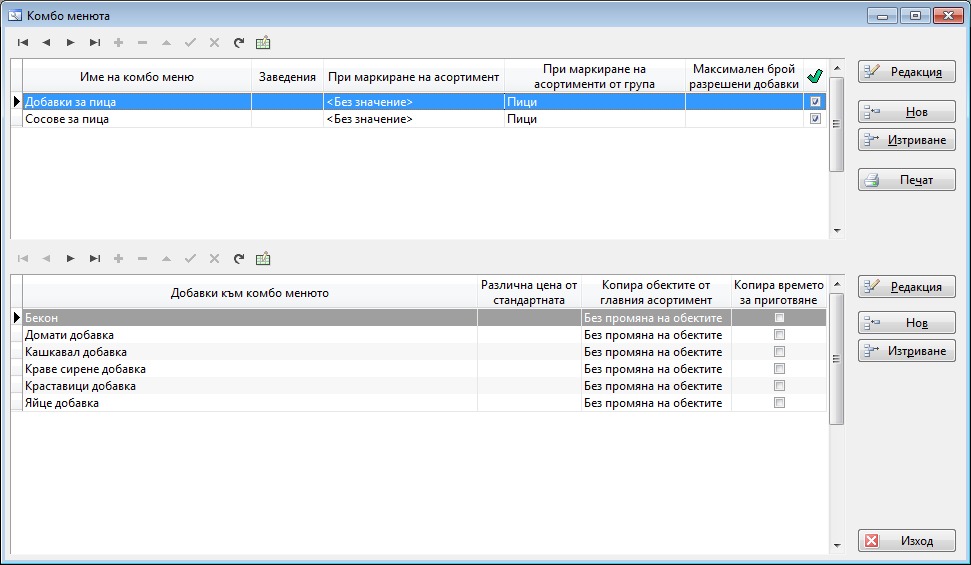This screenshot has height=565, width=971.
Task: Click refresh icon in lower toolbar
Action: [238, 259]
